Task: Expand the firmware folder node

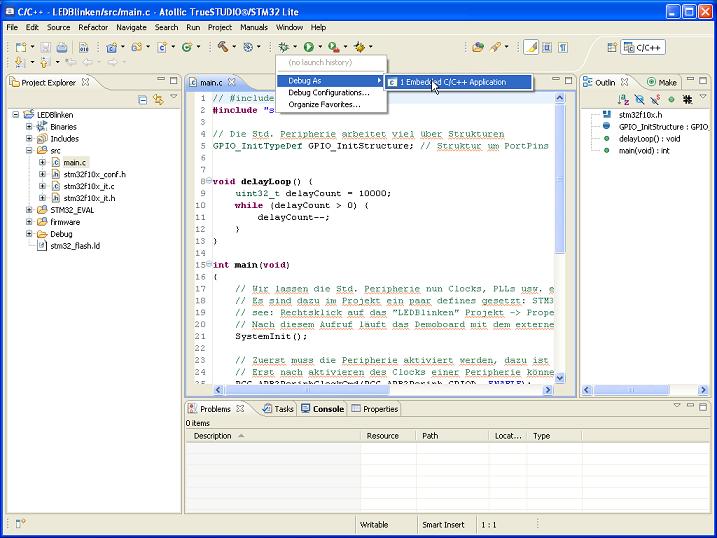Action: 29,222
